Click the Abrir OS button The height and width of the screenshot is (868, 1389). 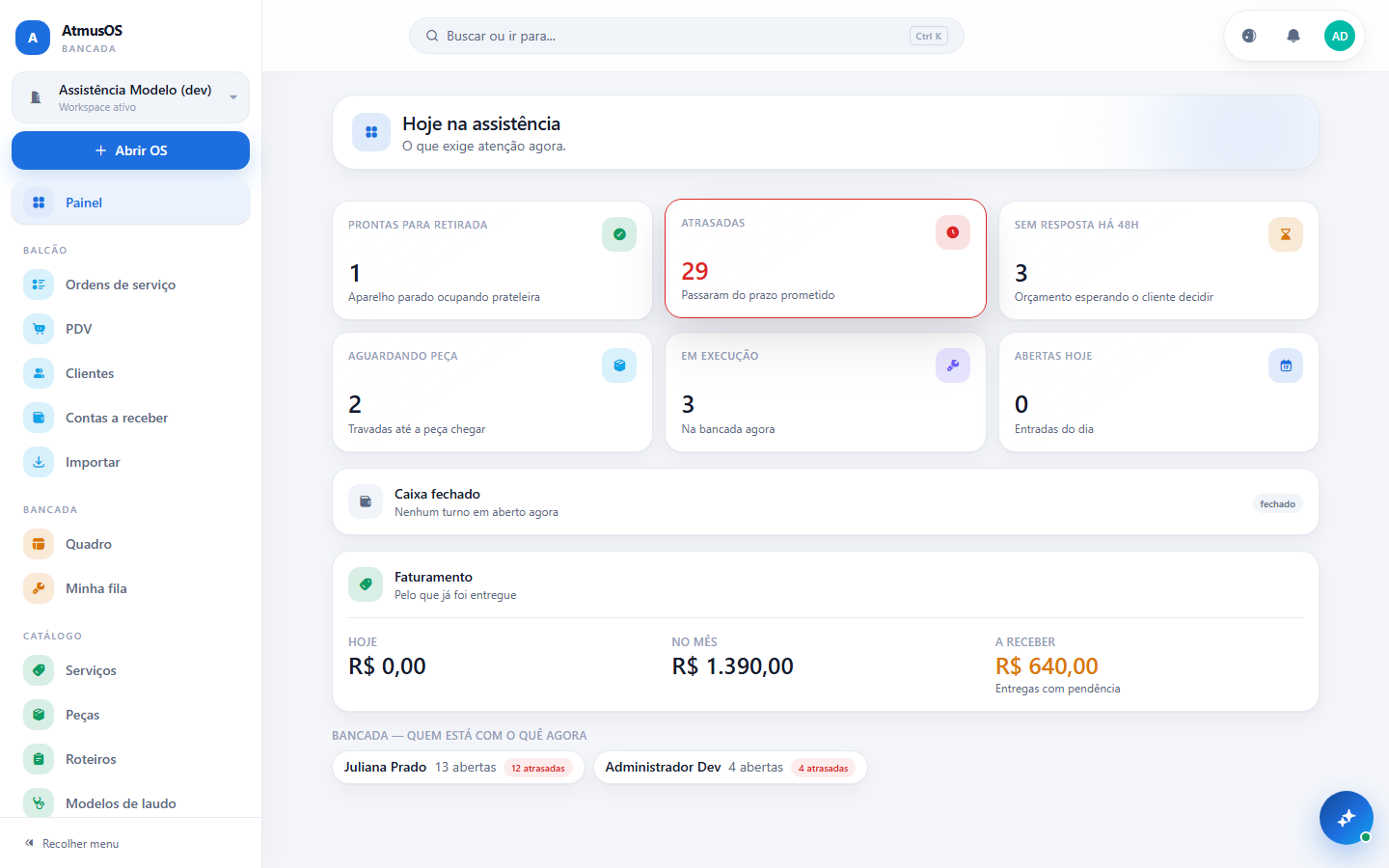coord(130,150)
